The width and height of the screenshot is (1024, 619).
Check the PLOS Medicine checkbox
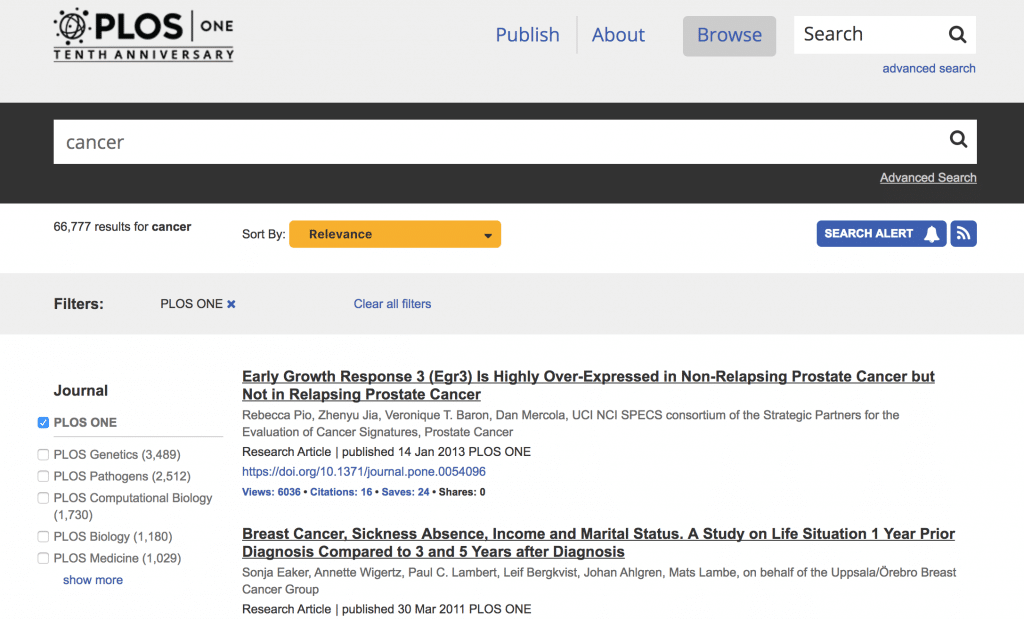(x=43, y=558)
